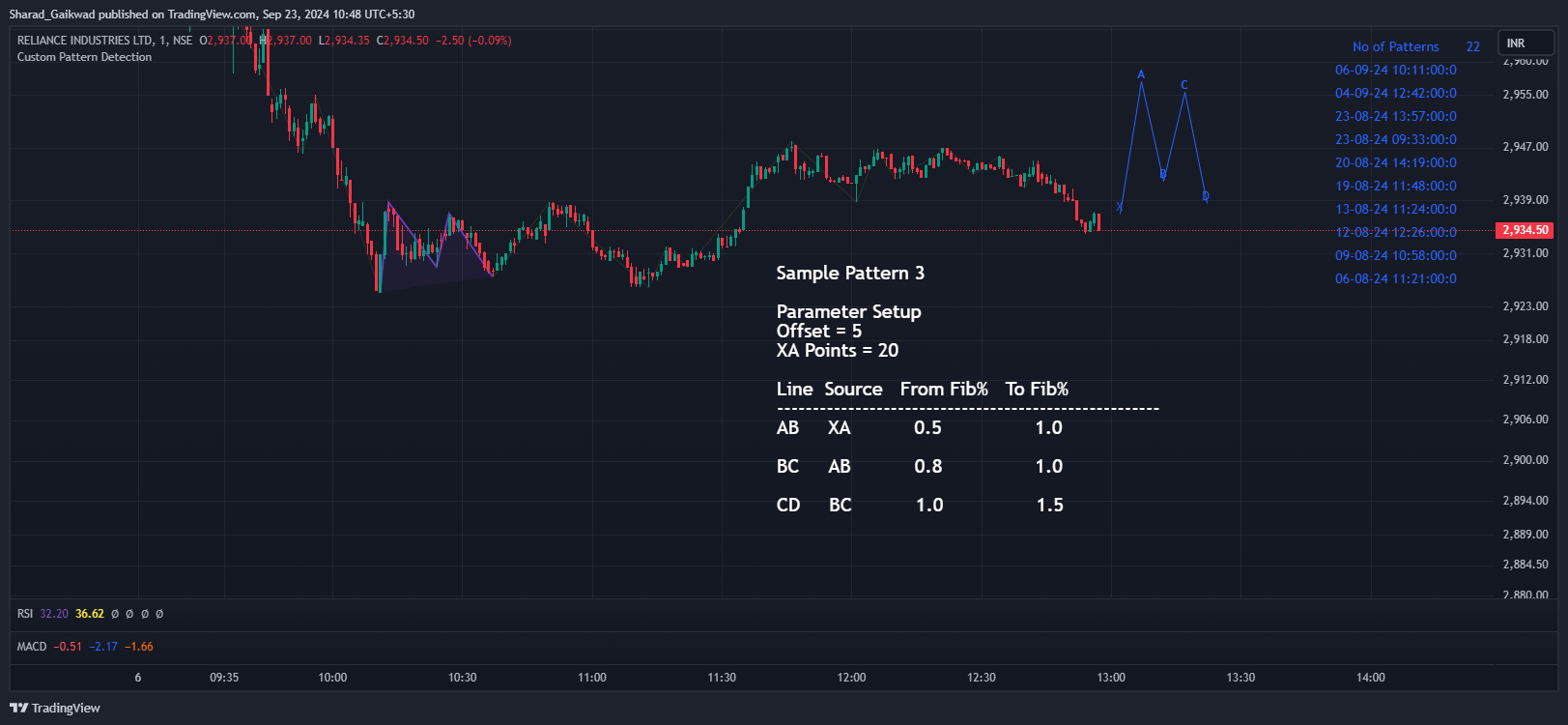Click the pattern date 06-09-24 10:11:00:0
This screenshot has width=1568, height=725.
[1395, 70]
